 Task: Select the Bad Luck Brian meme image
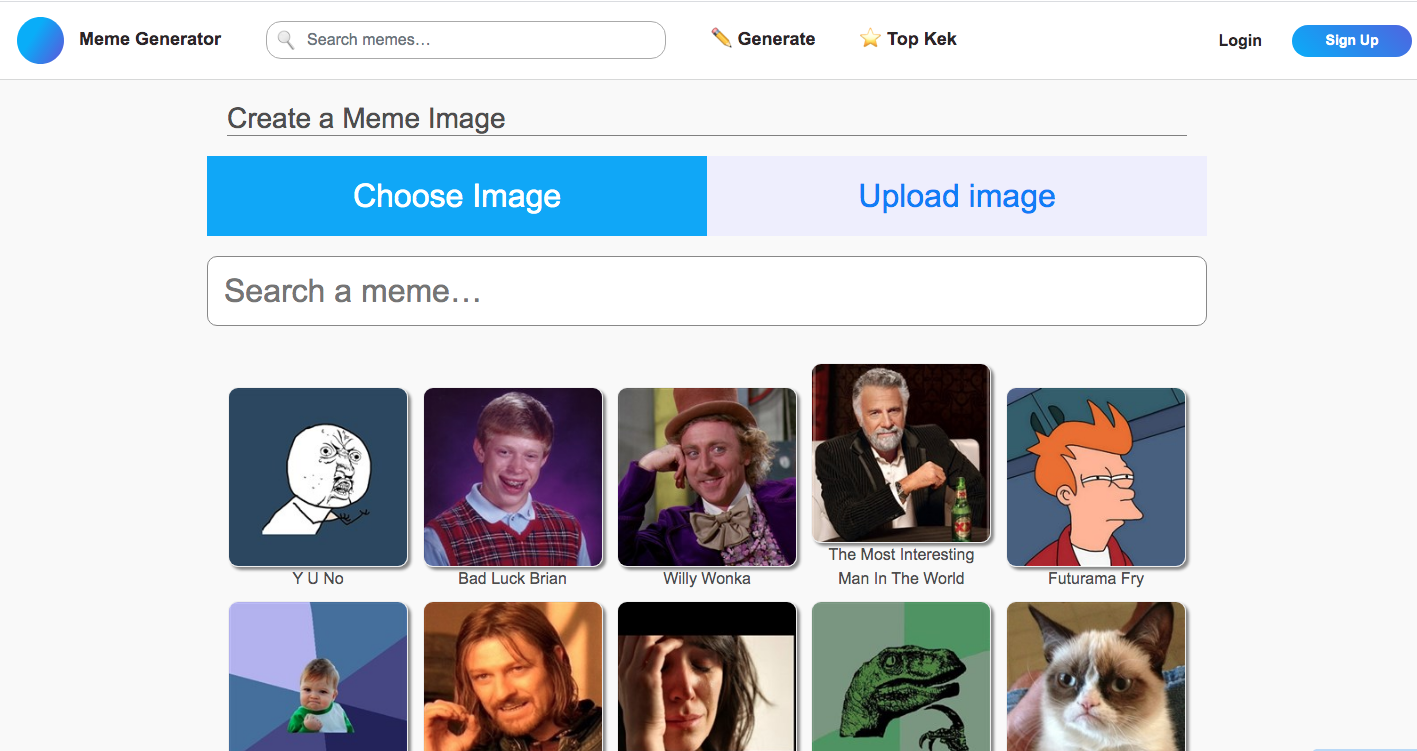pos(513,477)
